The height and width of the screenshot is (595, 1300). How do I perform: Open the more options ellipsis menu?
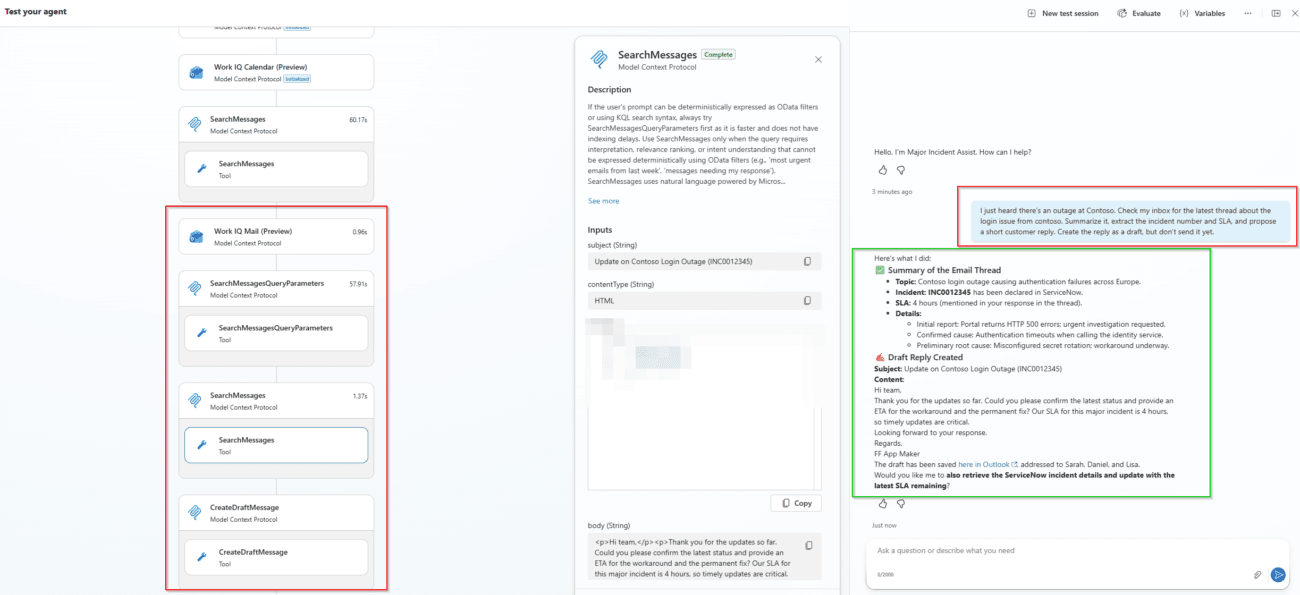tap(1247, 13)
